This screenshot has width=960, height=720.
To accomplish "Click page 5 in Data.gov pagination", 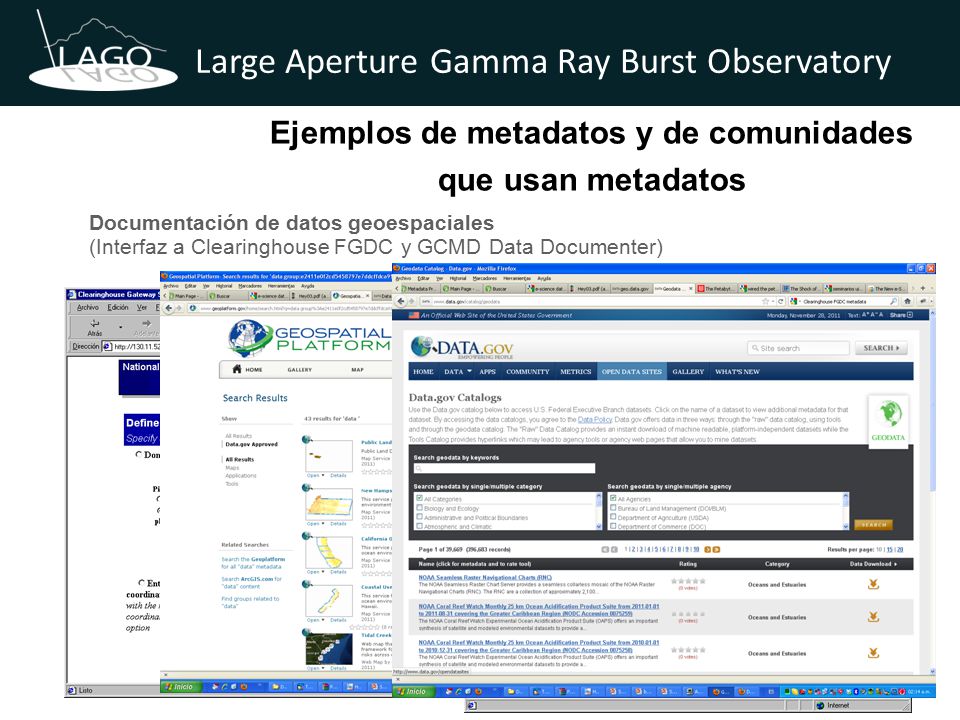I will 654,549.
